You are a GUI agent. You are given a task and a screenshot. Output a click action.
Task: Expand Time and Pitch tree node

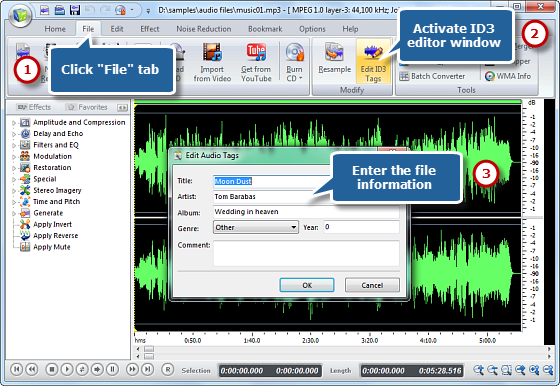click(x=14, y=202)
